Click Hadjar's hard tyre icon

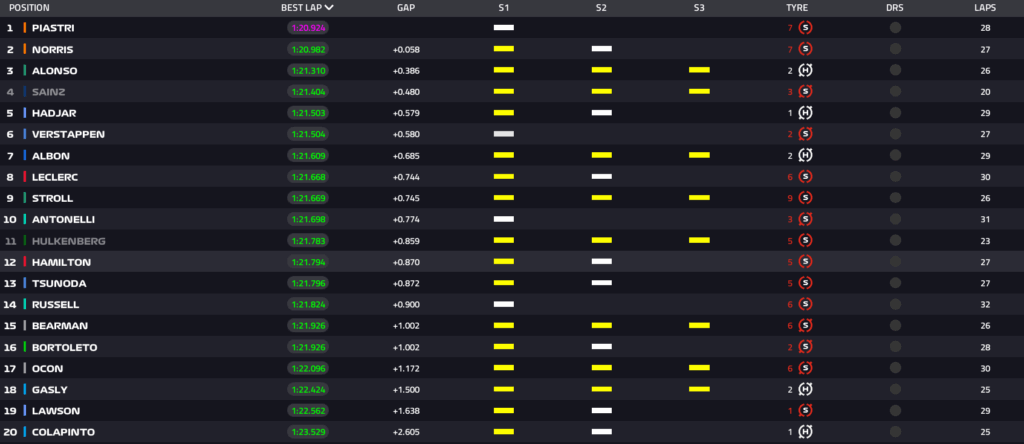coord(805,112)
